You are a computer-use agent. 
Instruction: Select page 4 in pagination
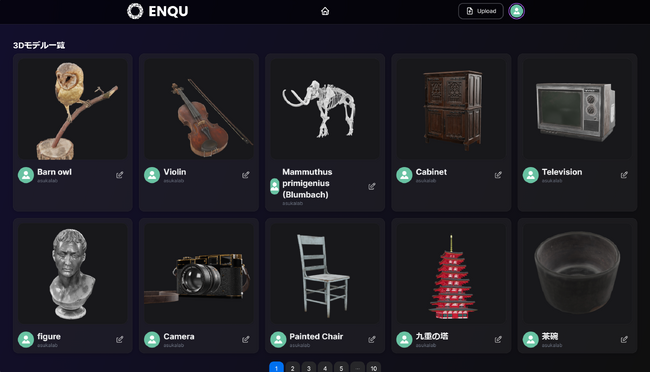[325, 368]
